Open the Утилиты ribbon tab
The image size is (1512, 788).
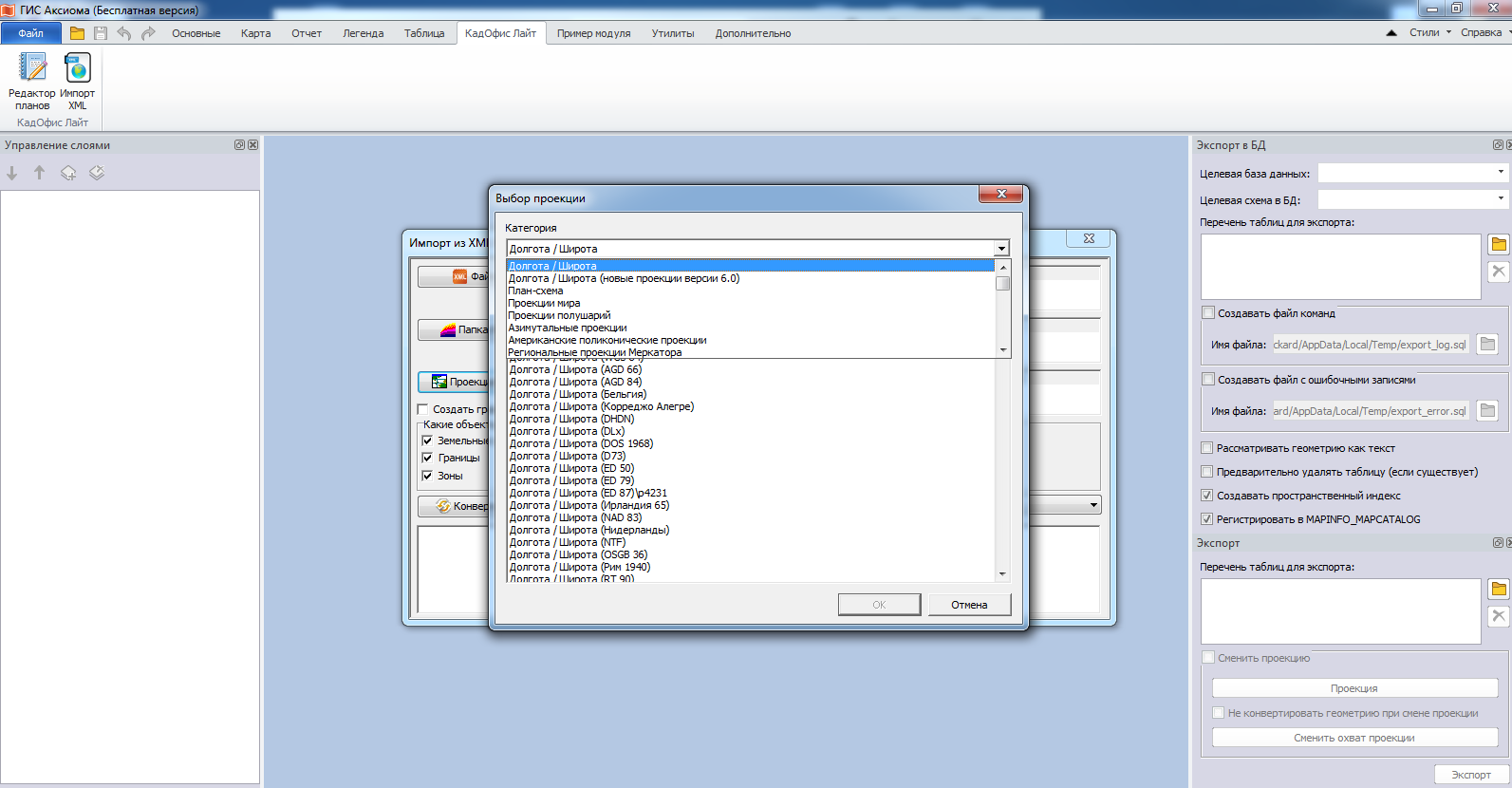coord(672,33)
